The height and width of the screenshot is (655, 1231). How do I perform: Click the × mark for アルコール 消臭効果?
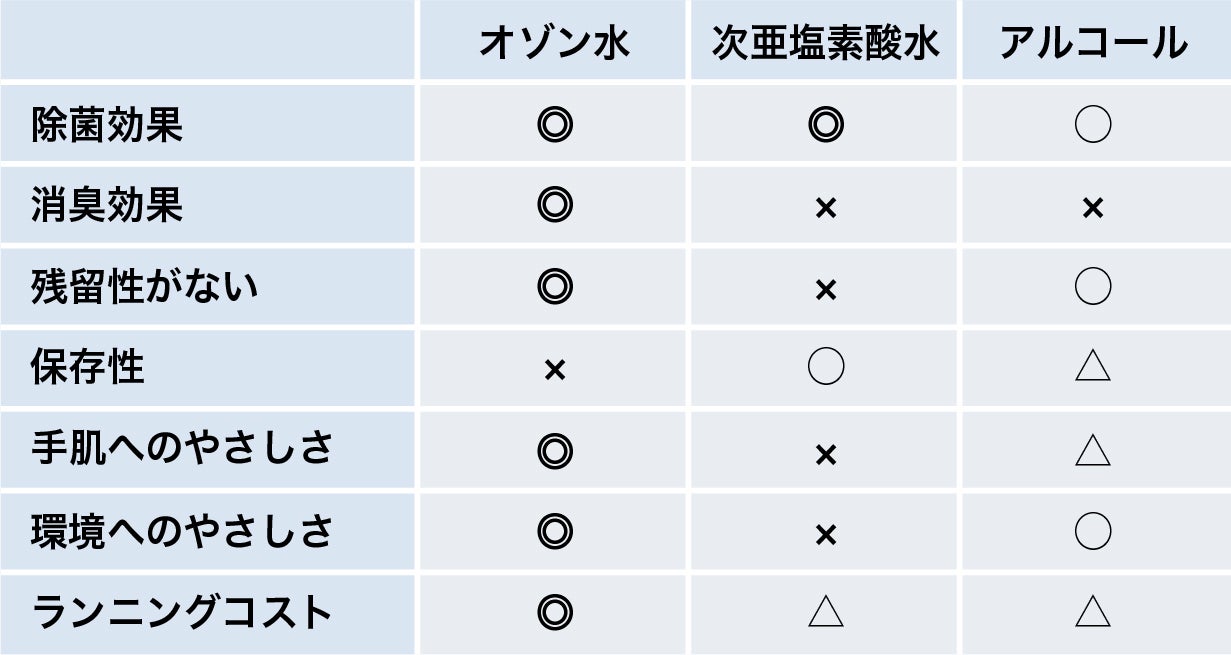(1093, 207)
